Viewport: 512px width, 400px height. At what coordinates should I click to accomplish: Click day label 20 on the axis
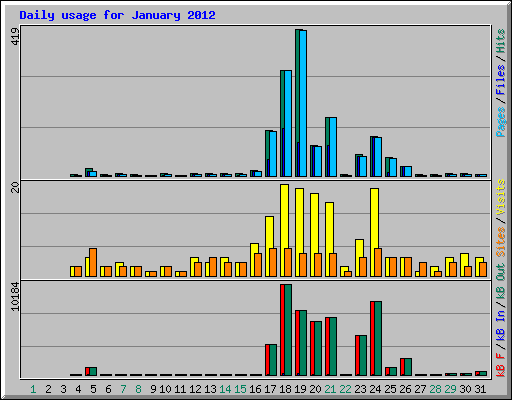[315, 389]
